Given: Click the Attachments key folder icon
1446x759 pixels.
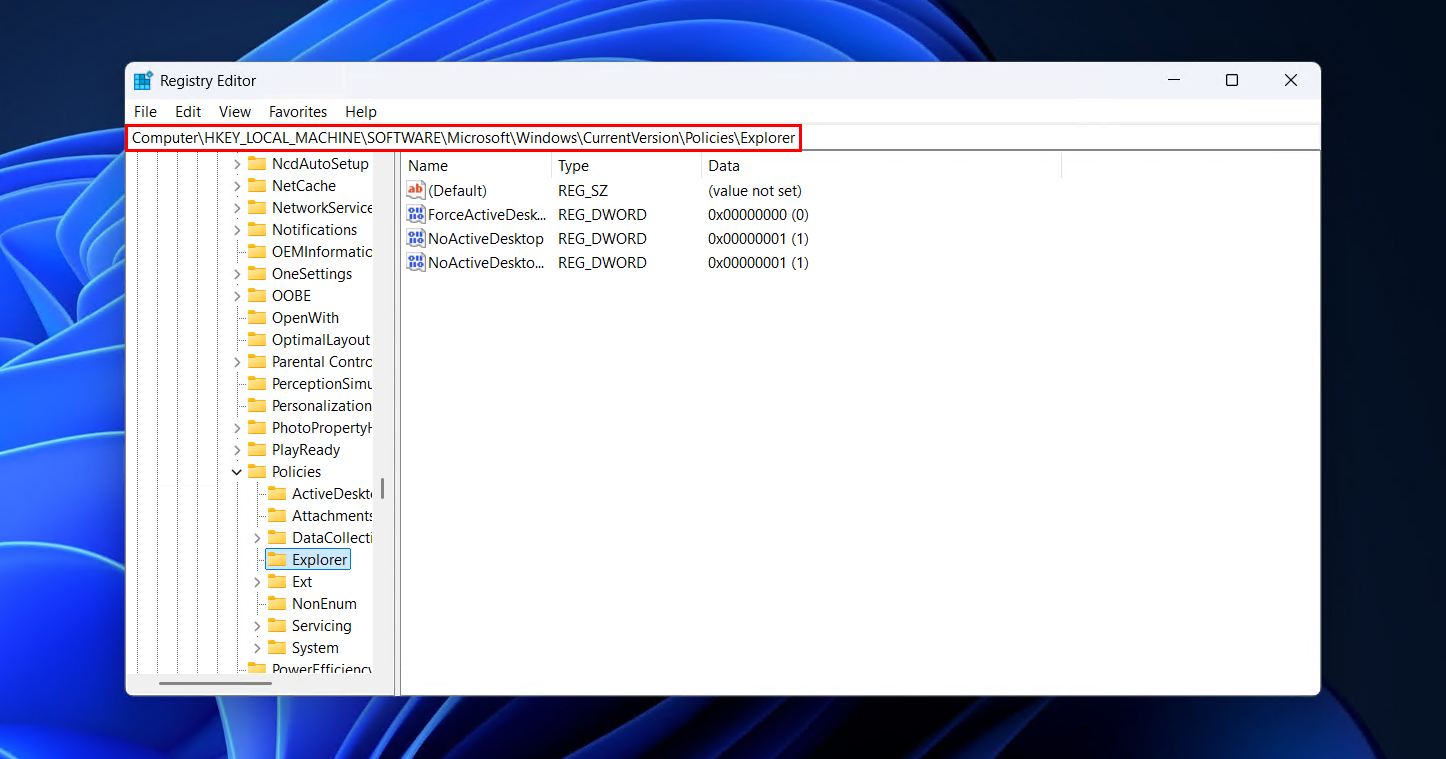Looking at the screenshot, I should coord(277,516).
